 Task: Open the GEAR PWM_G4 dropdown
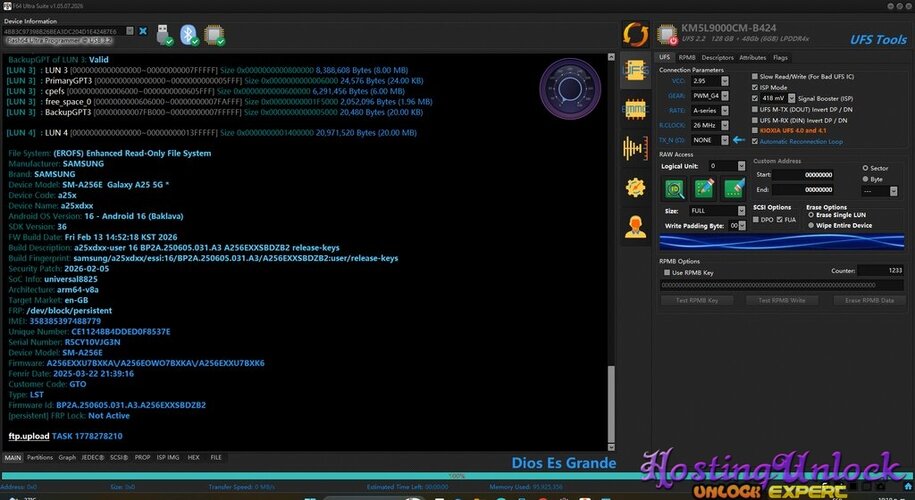[x=710, y=96]
